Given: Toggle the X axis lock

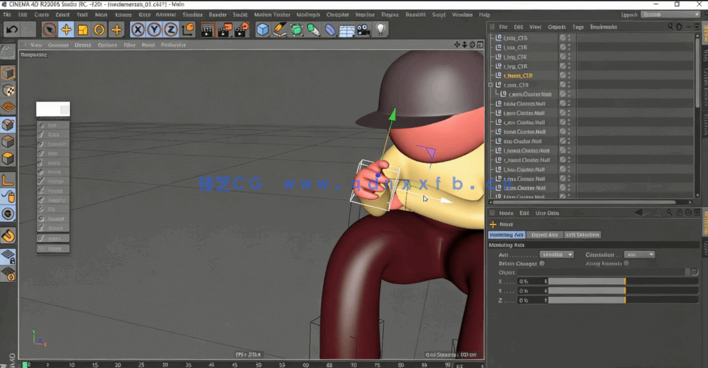Looking at the screenshot, I should (138, 30).
